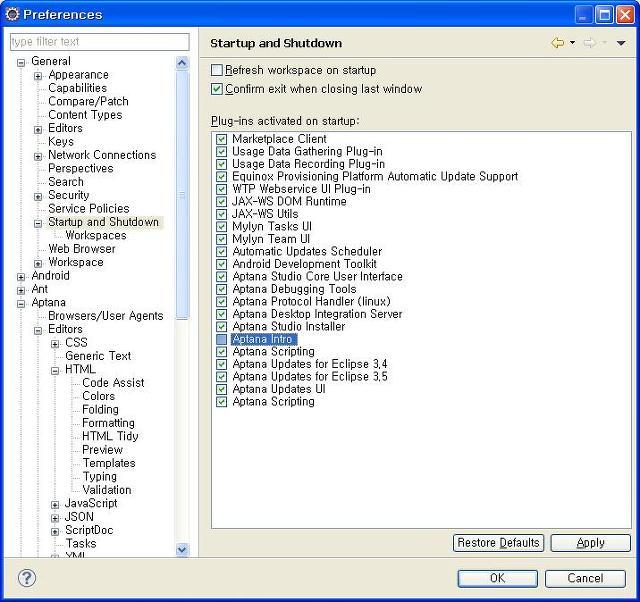Select HTML Tidy preferences

pos(110,436)
